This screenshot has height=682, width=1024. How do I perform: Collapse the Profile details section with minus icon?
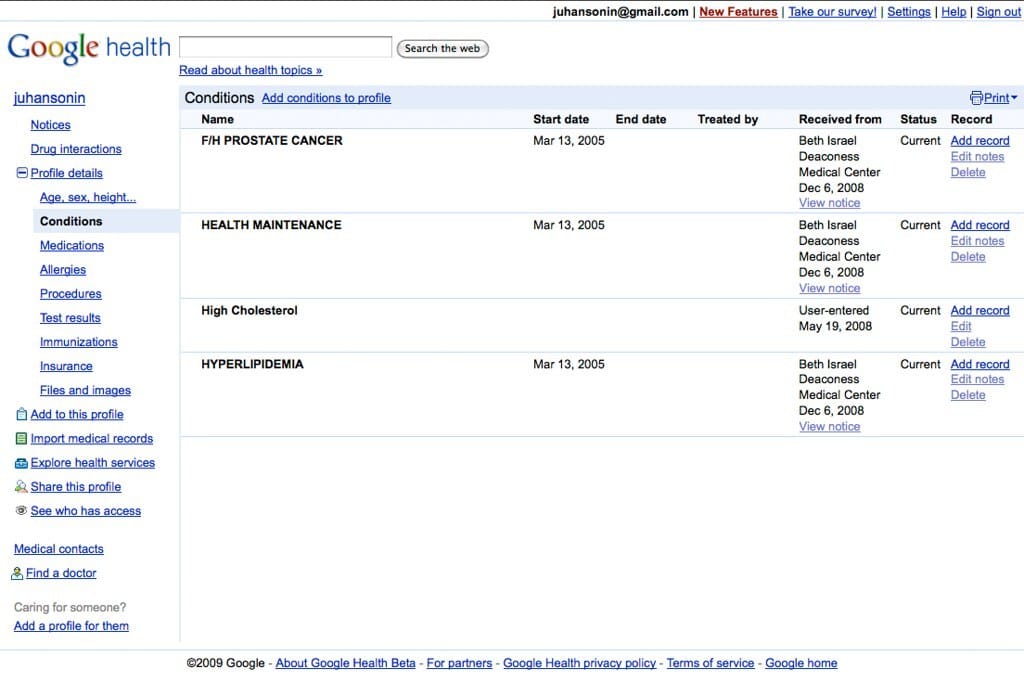pos(22,172)
